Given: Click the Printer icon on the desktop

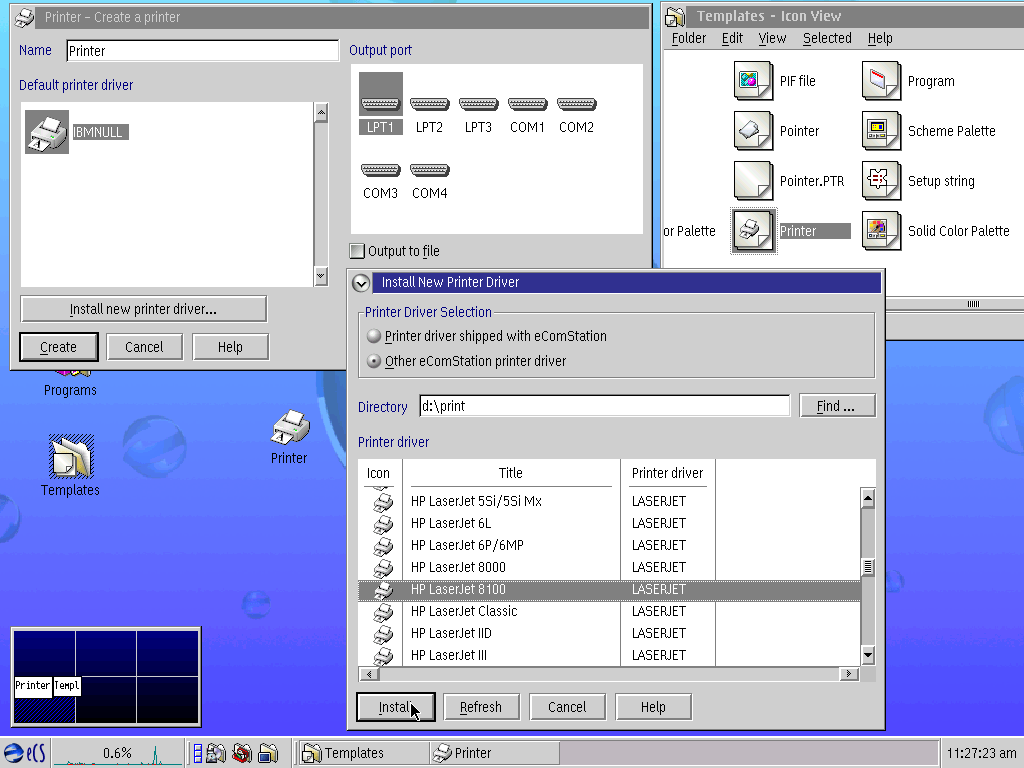Looking at the screenshot, I should pyautogui.click(x=289, y=428).
